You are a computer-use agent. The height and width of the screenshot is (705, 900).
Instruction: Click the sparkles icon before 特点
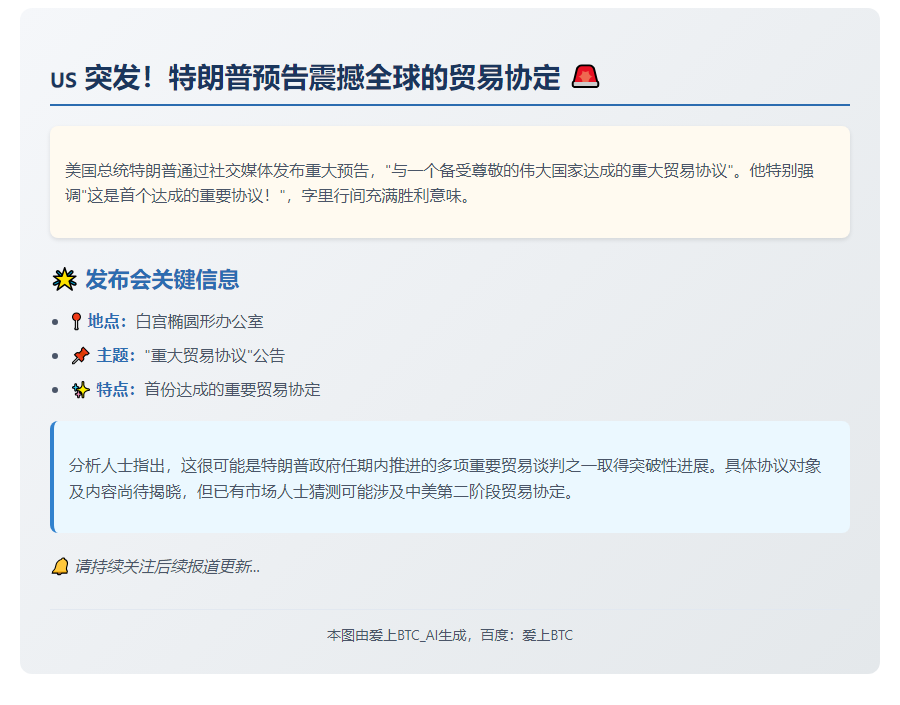(x=80, y=390)
